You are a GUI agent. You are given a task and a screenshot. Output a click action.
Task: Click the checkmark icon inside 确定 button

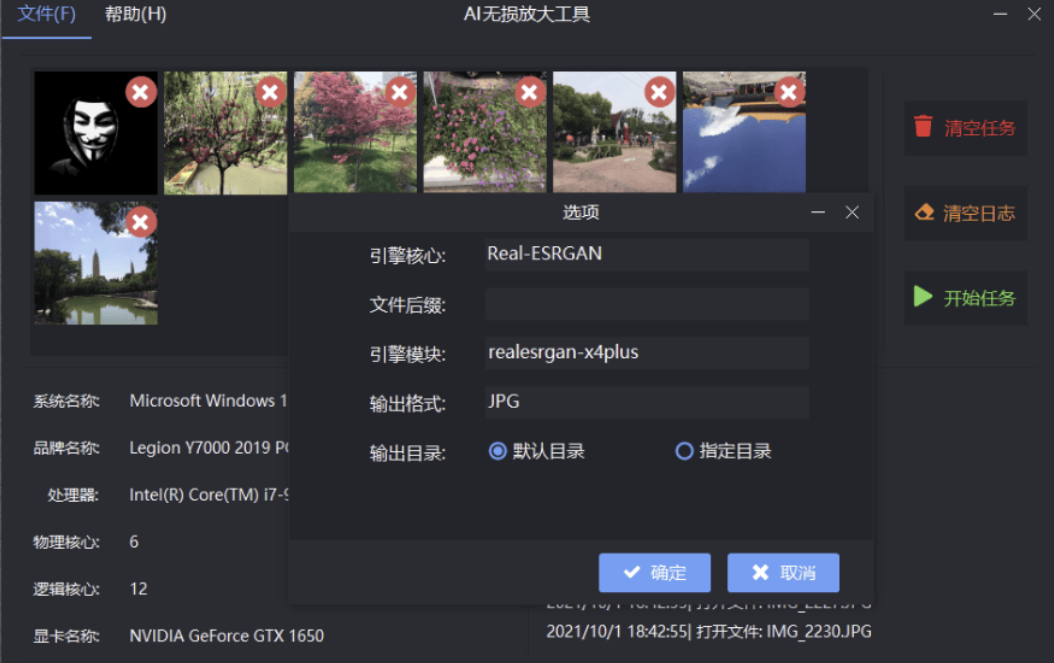pos(634,572)
